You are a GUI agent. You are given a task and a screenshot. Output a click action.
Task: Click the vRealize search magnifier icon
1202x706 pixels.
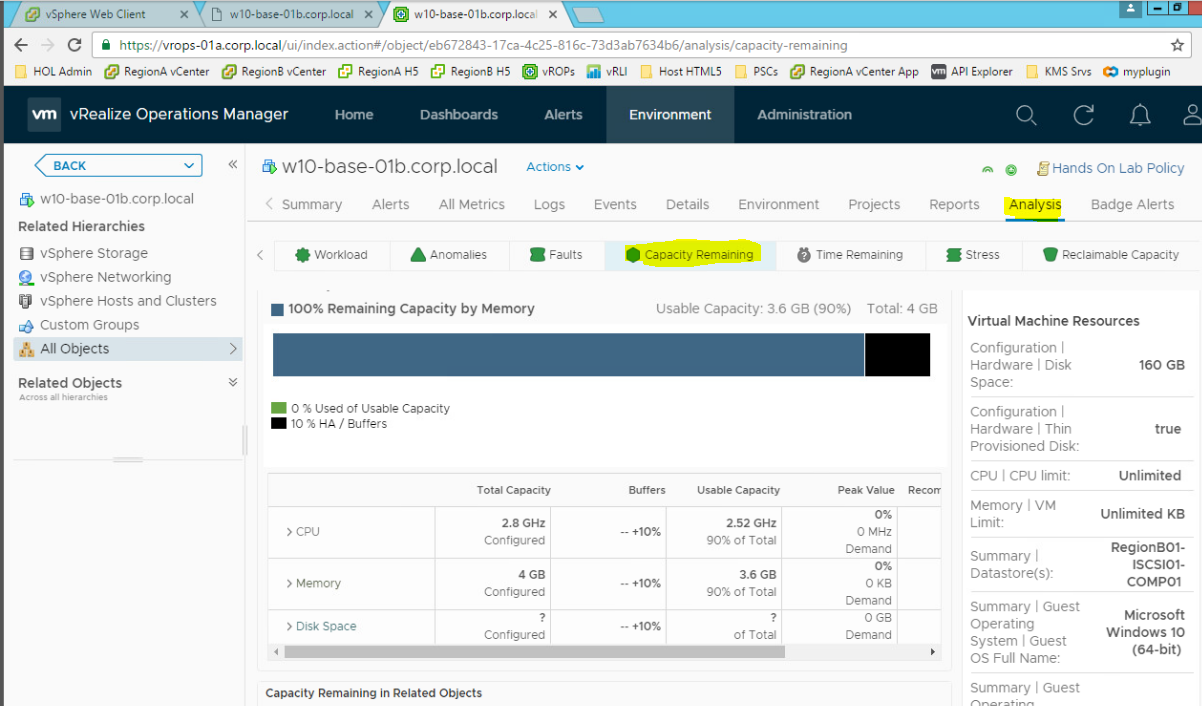point(1026,115)
